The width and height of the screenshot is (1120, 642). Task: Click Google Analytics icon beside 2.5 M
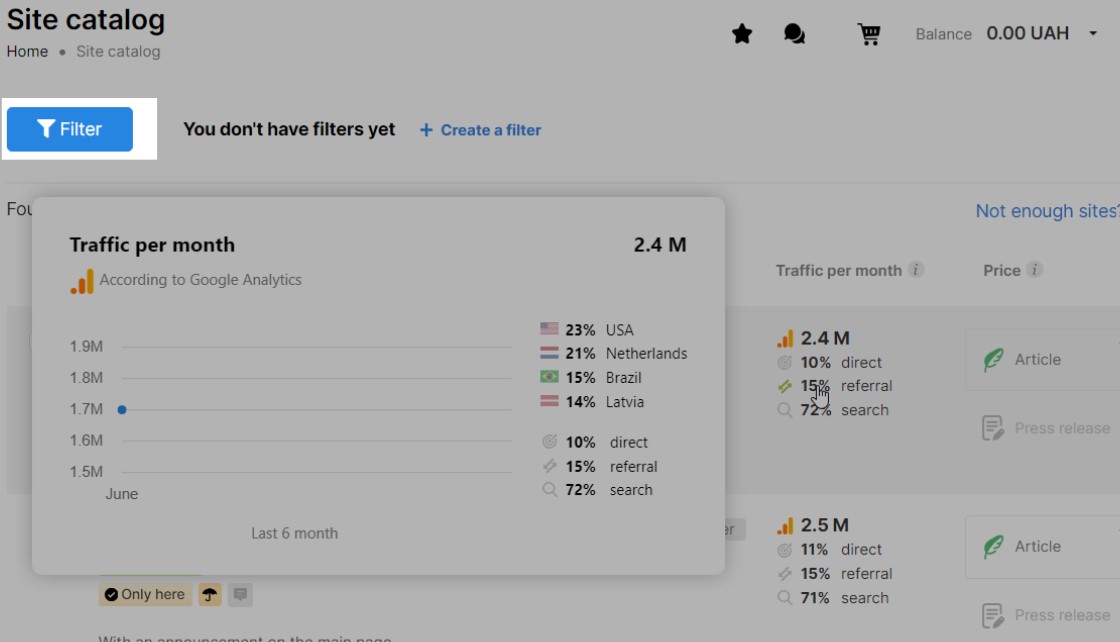click(785, 526)
